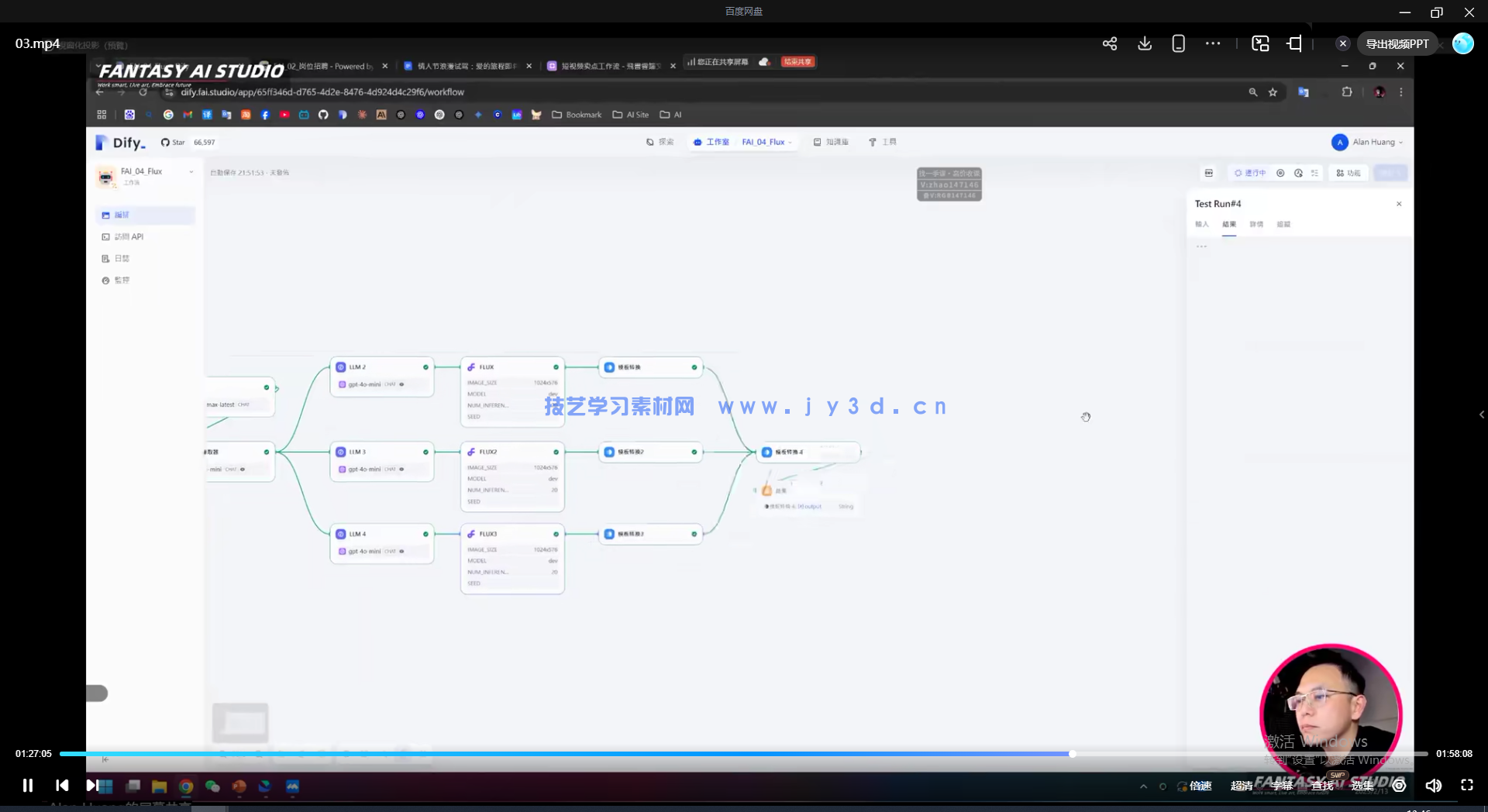
Task: Click the blue user avatar icon
Action: click(1462, 44)
